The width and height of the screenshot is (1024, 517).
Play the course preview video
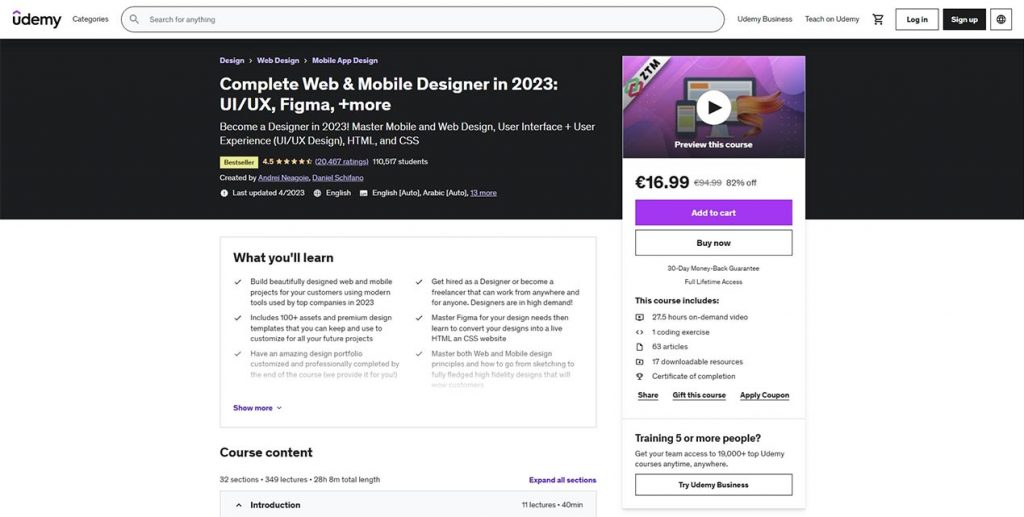click(x=713, y=107)
